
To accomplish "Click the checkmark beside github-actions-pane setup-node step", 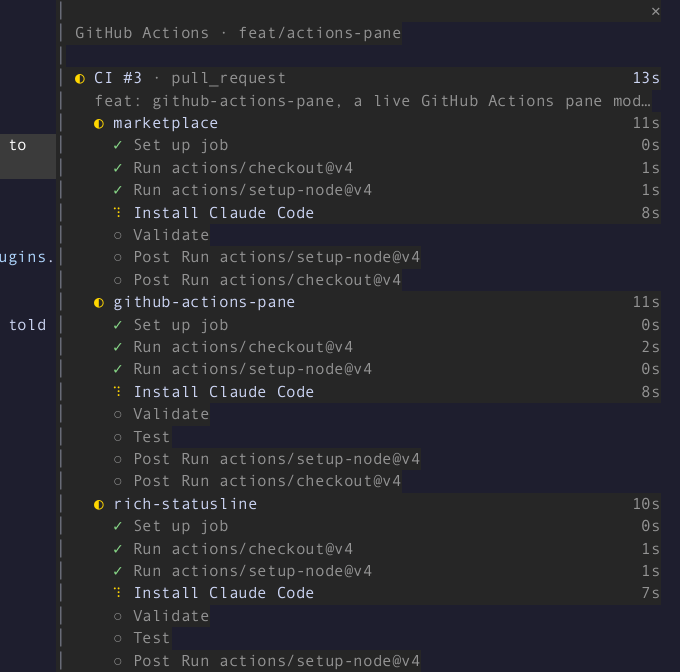I will tap(118, 369).
